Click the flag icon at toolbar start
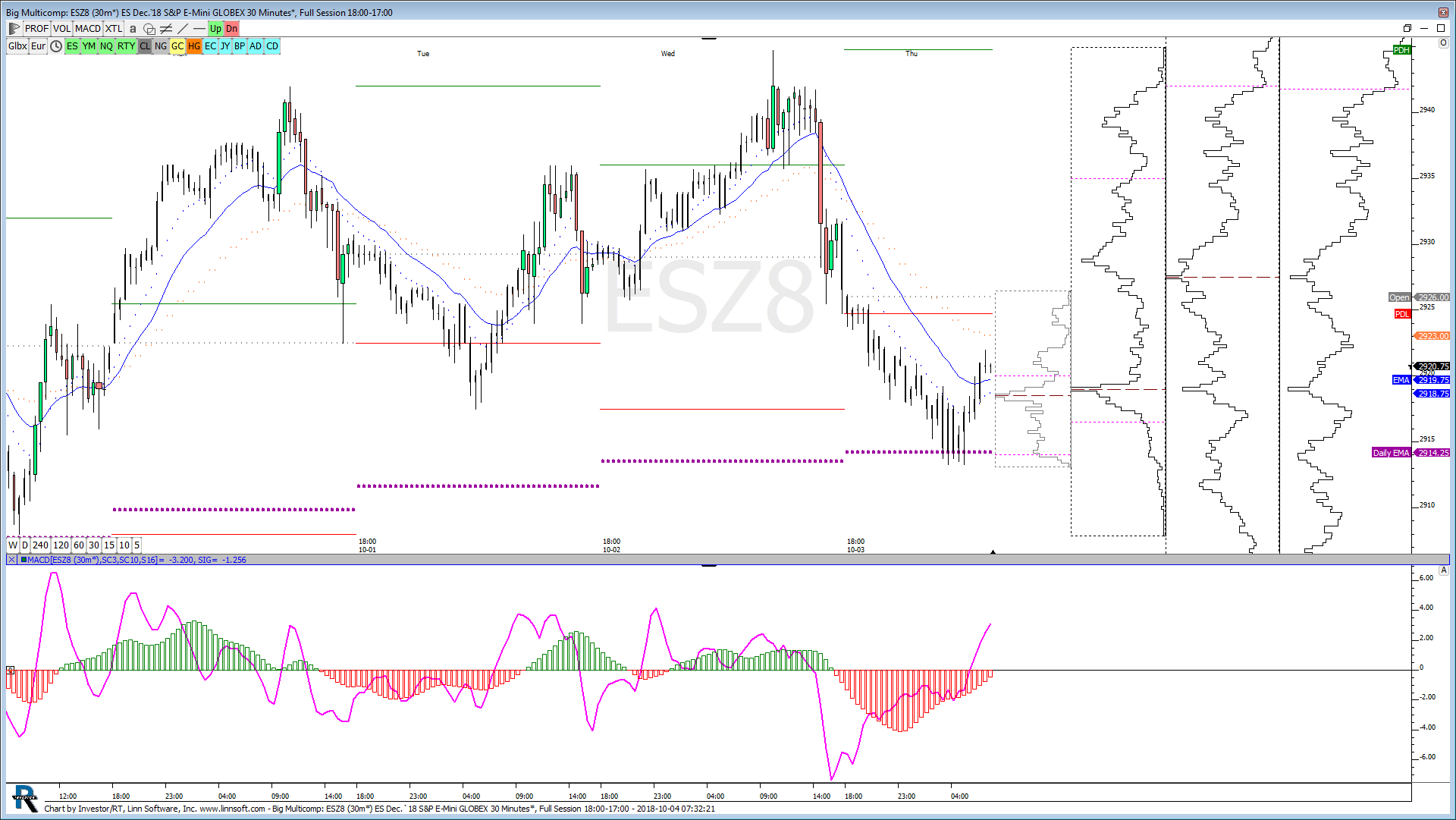 (14, 29)
